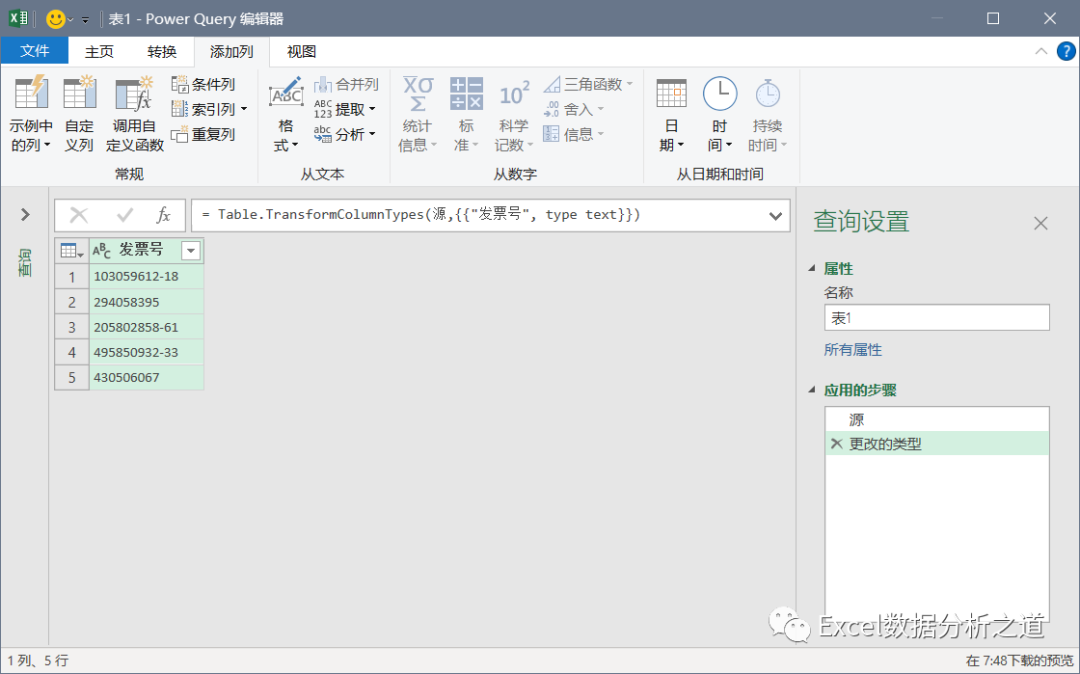Image resolution: width=1080 pixels, height=674 pixels.
Task: Duplicate the column (重复列)
Action: 204,134
